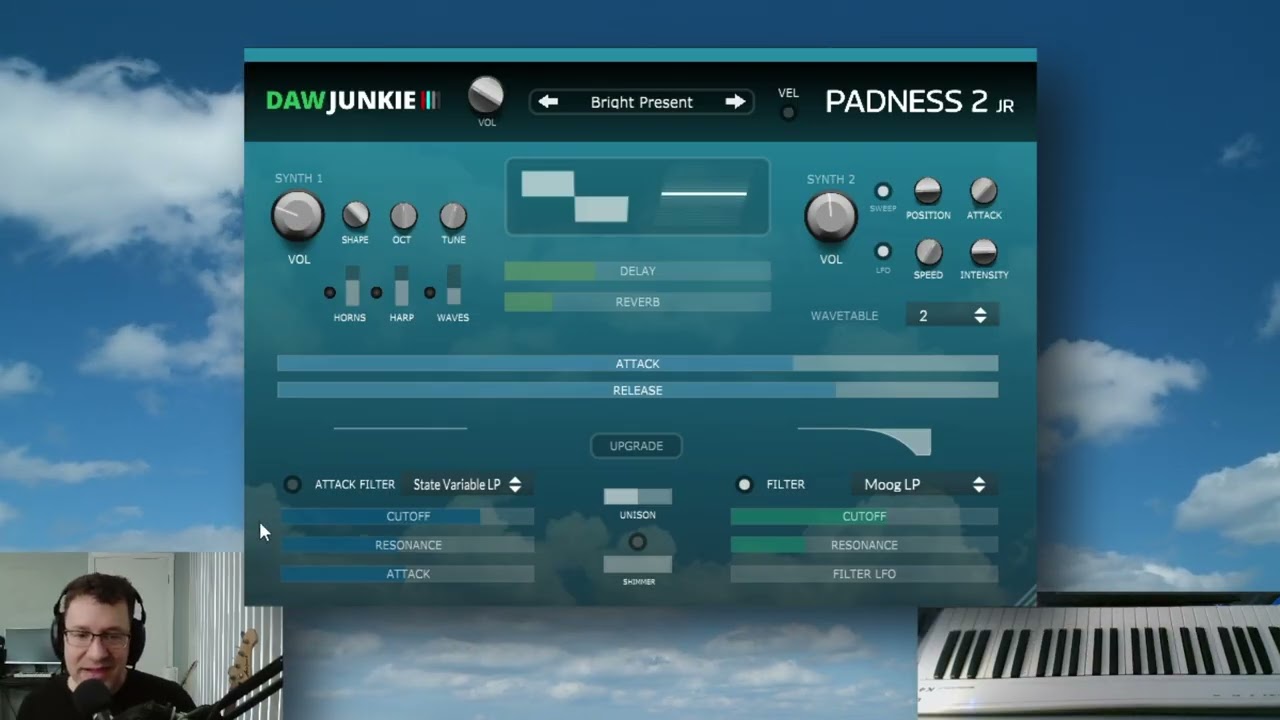Click the previous preset left arrow

pyautogui.click(x=547, y=101)
